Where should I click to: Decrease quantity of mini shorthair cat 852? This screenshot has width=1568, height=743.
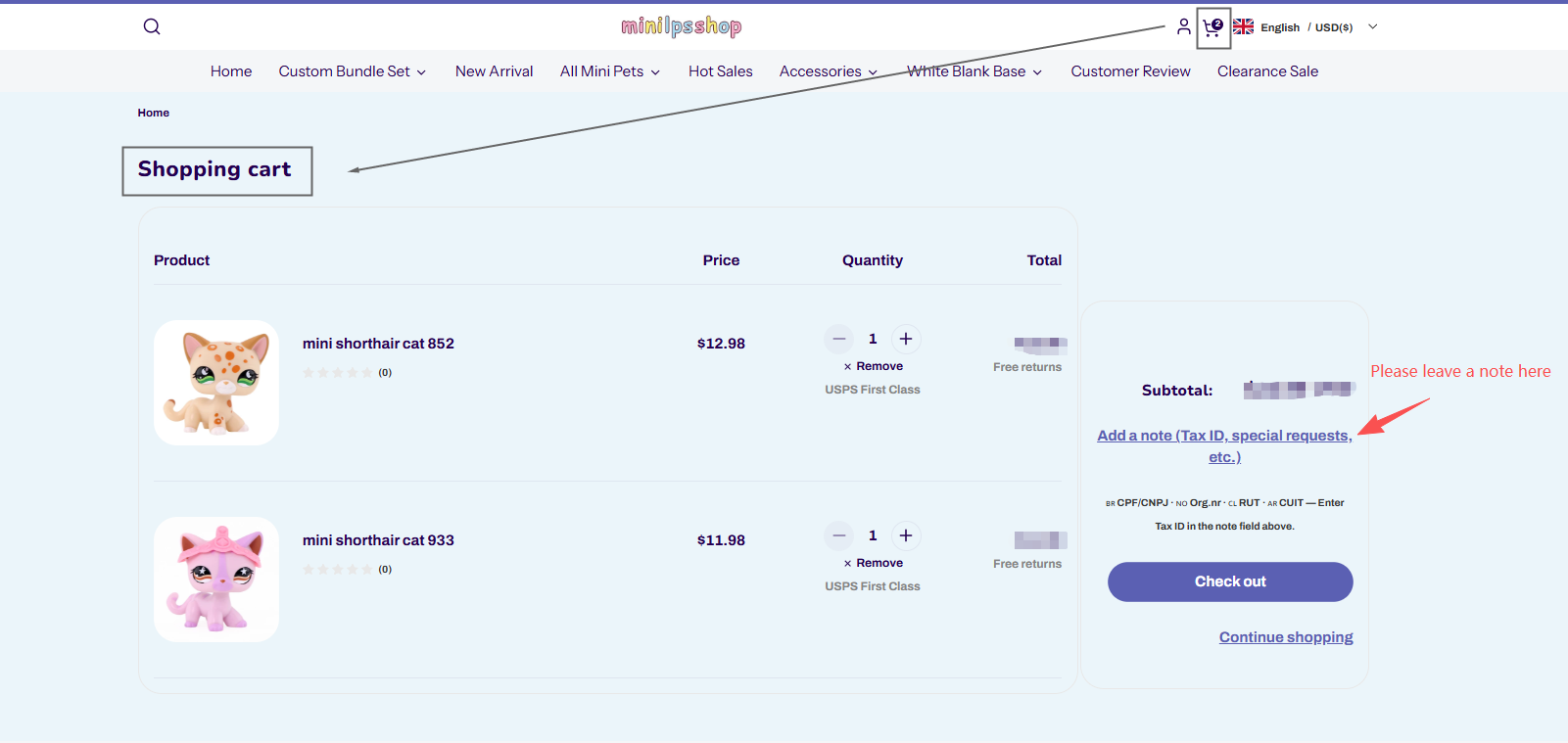click(x=839, y=339)
